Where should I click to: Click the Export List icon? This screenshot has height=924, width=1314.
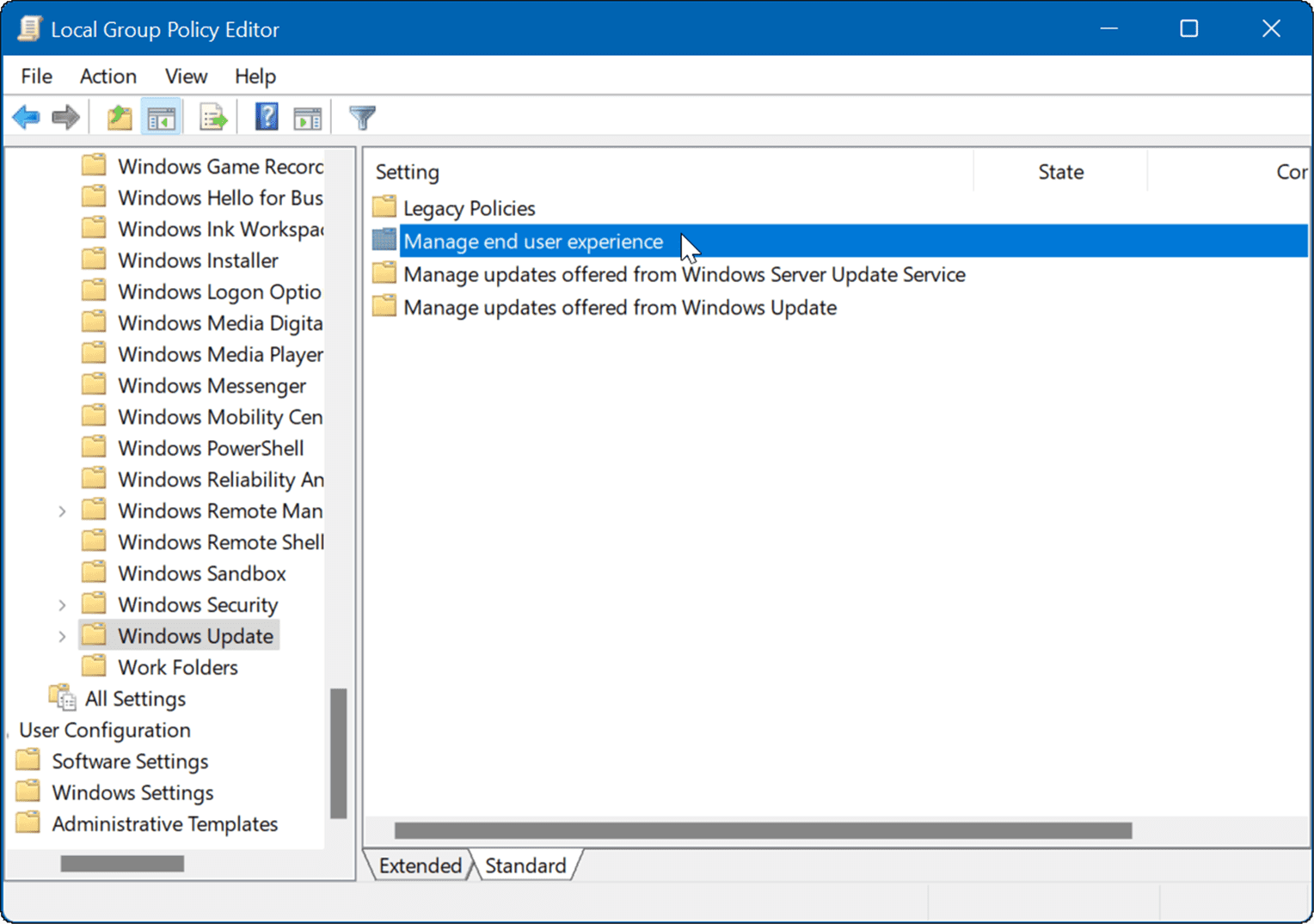coord(213,116)
